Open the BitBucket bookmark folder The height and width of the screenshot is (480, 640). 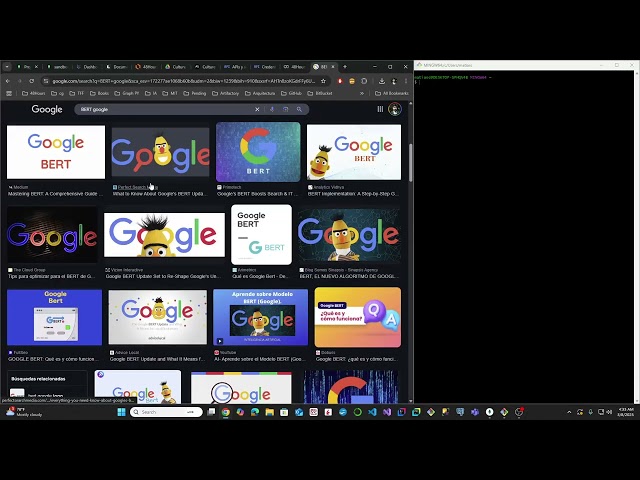pyautogui.click(x=320, y=93)
